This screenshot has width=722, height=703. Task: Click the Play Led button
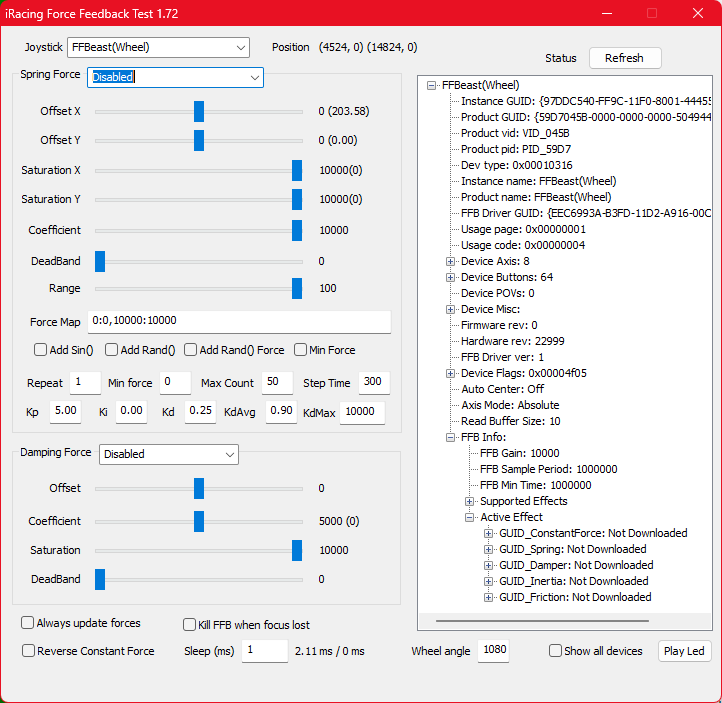tap(684, 651)
